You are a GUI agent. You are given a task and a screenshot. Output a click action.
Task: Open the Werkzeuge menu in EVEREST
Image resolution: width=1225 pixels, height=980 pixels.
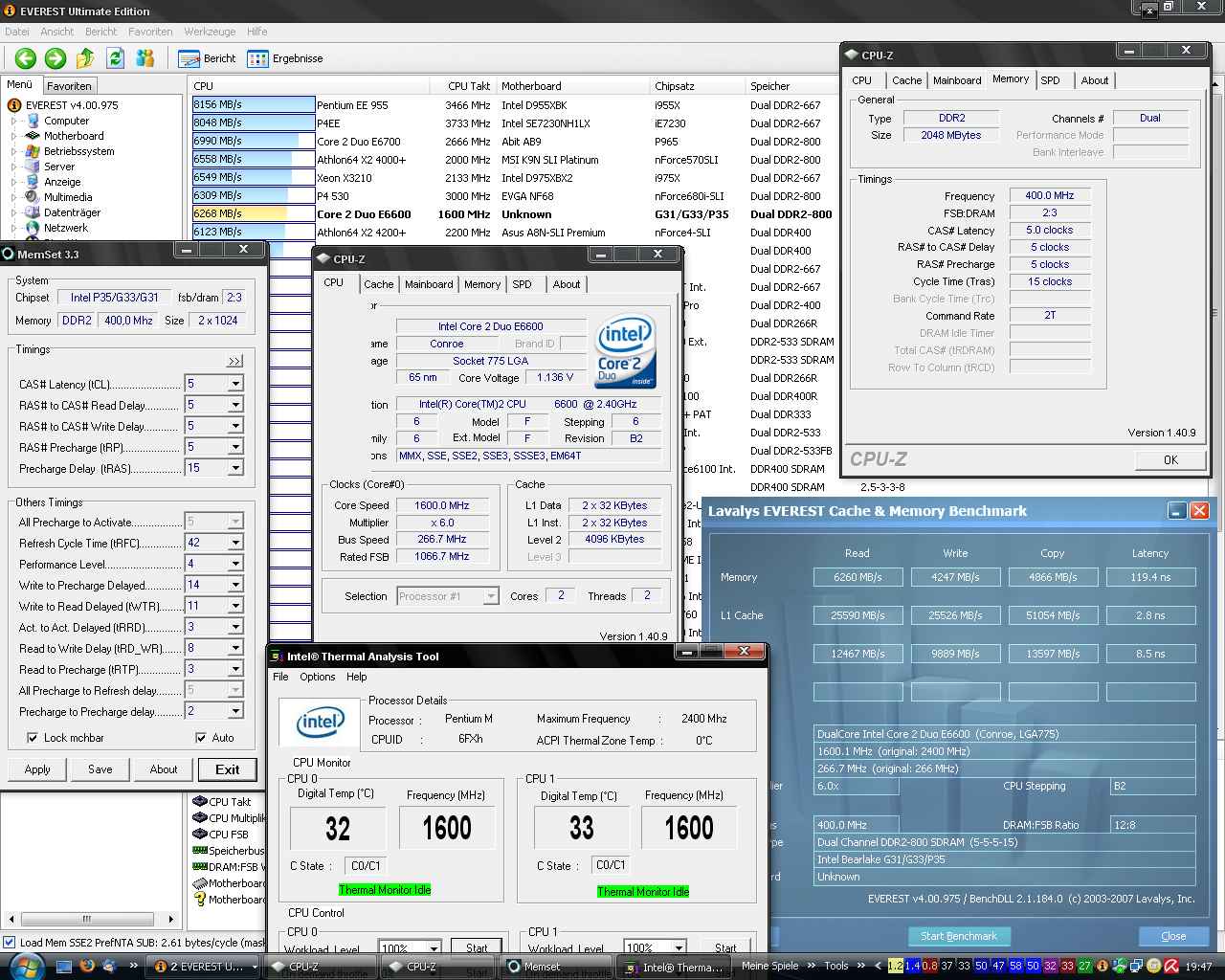tap(210, 32)
